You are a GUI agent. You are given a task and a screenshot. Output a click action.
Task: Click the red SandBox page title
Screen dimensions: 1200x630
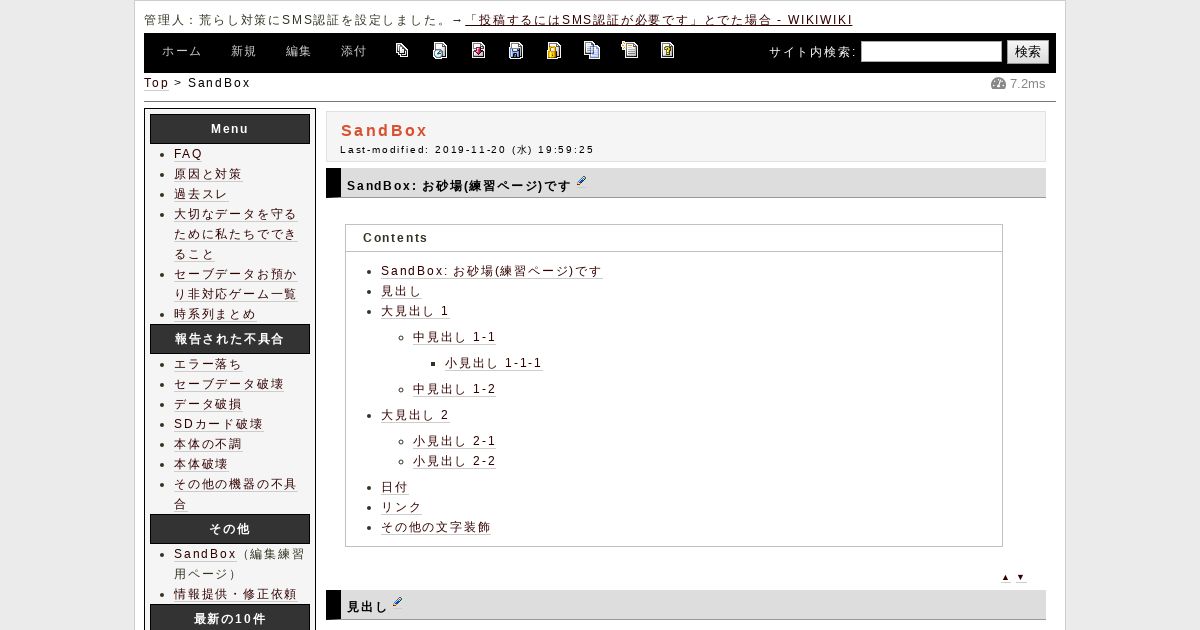pyautogui.click(x=384, y=130)
